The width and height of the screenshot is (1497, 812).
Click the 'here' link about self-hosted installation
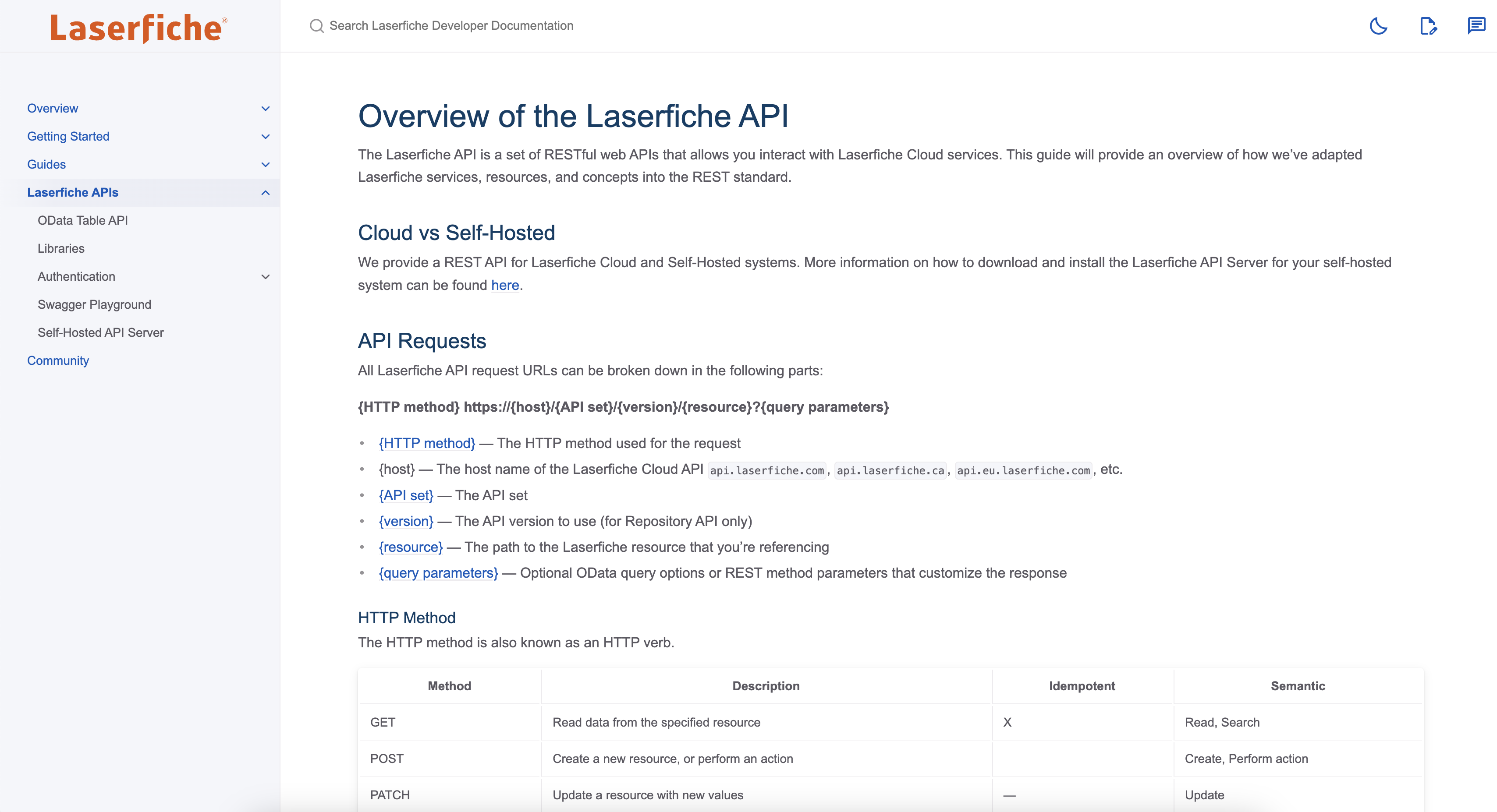click(504, 285)
